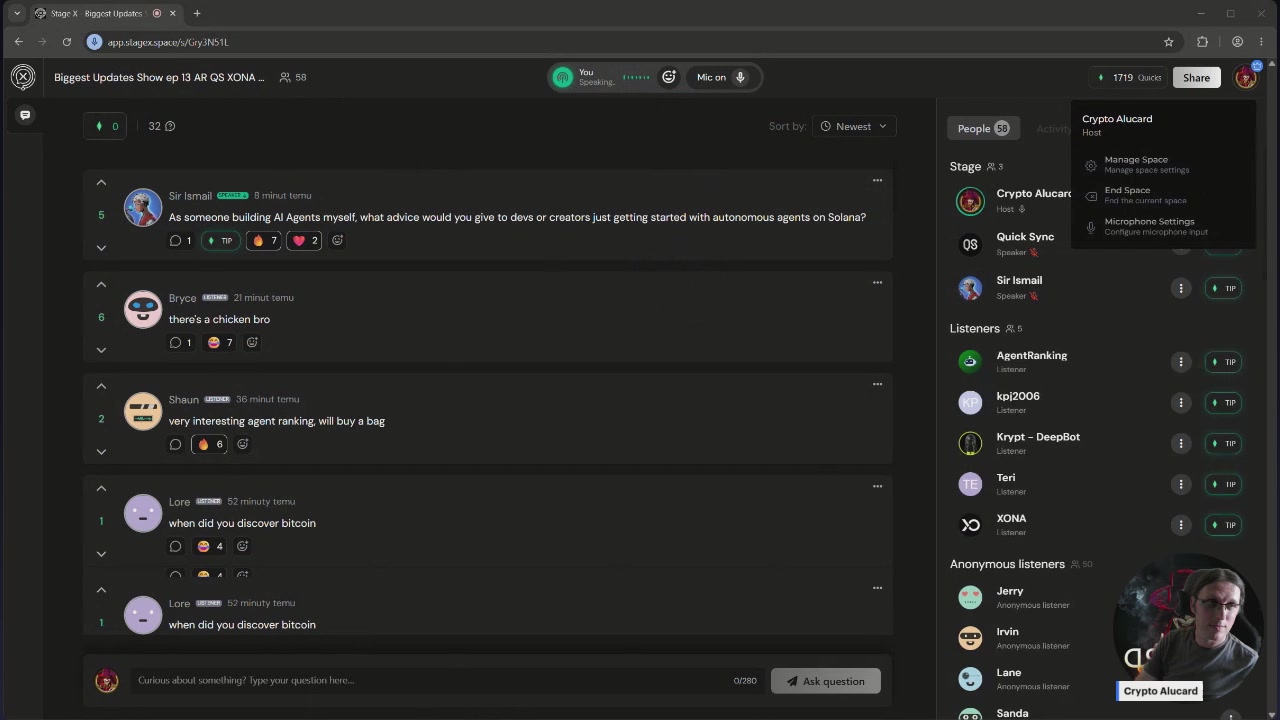
Task: Upvote Lore's first bitcoin question
Action: (x=101, y=489)
